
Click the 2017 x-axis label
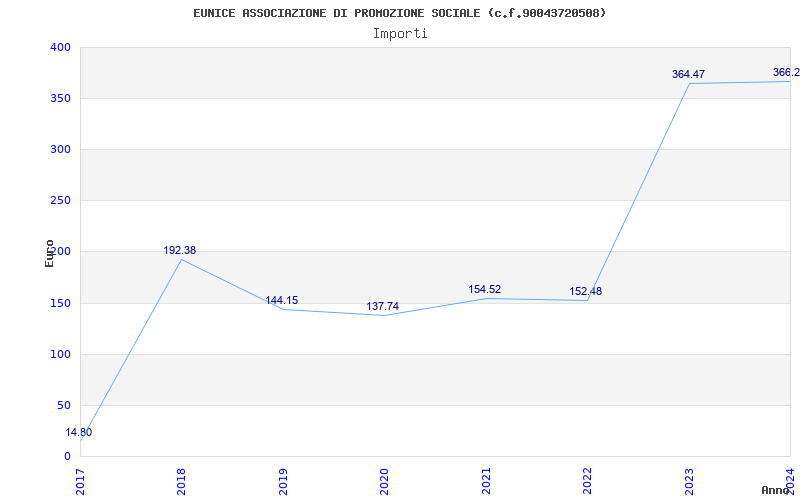tap(80, 481)
